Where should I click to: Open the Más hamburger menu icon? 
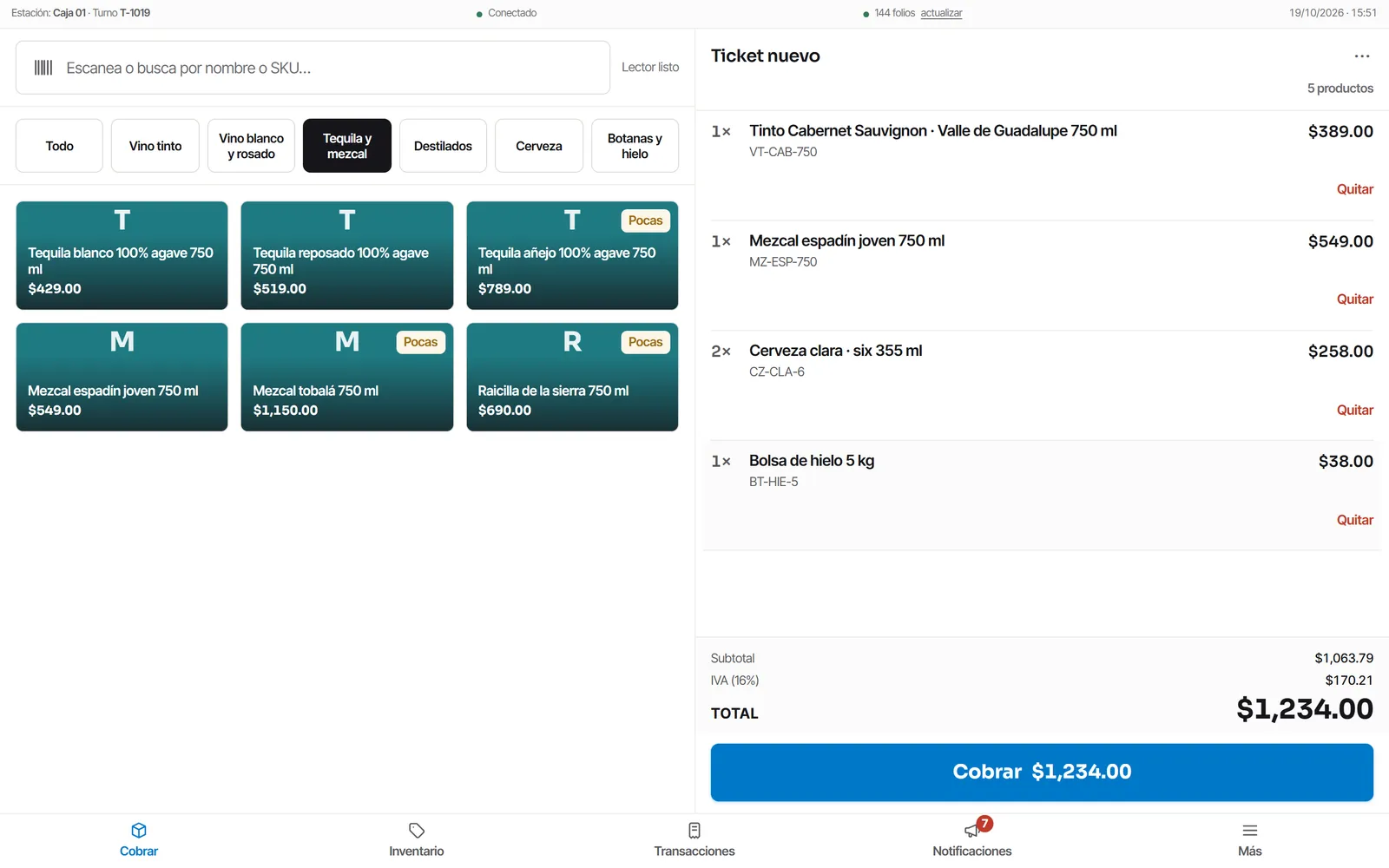(x=1250, y=831)
